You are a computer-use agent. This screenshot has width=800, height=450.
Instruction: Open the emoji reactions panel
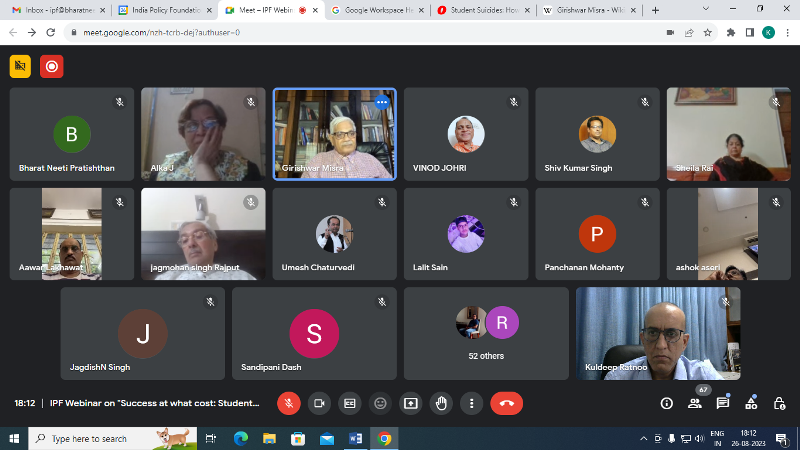[x=380, y=403]
